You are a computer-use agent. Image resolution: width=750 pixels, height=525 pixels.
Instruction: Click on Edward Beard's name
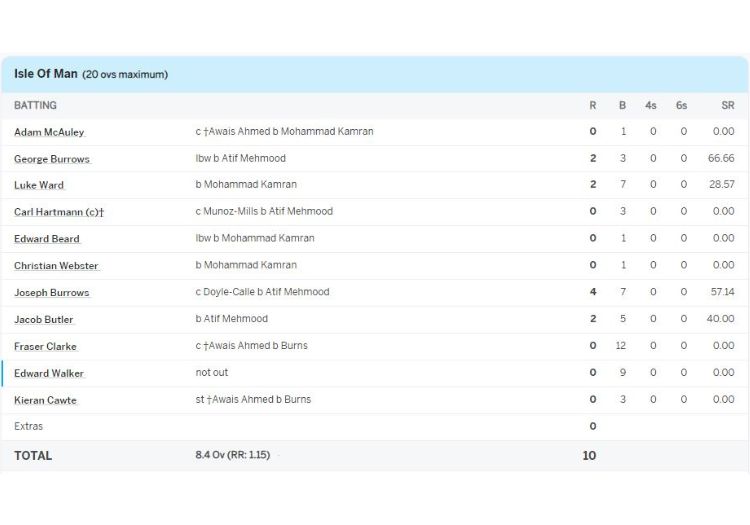click(x=47, y=239)
